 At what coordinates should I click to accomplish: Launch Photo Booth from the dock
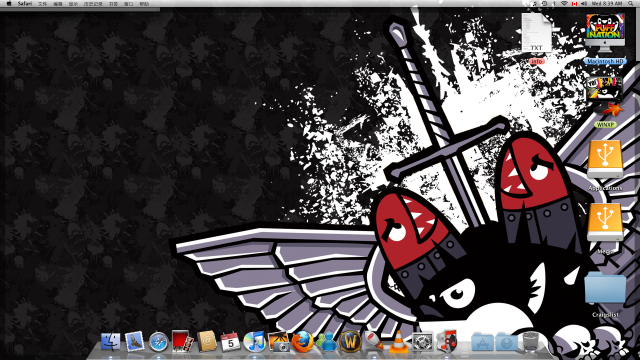182,341
